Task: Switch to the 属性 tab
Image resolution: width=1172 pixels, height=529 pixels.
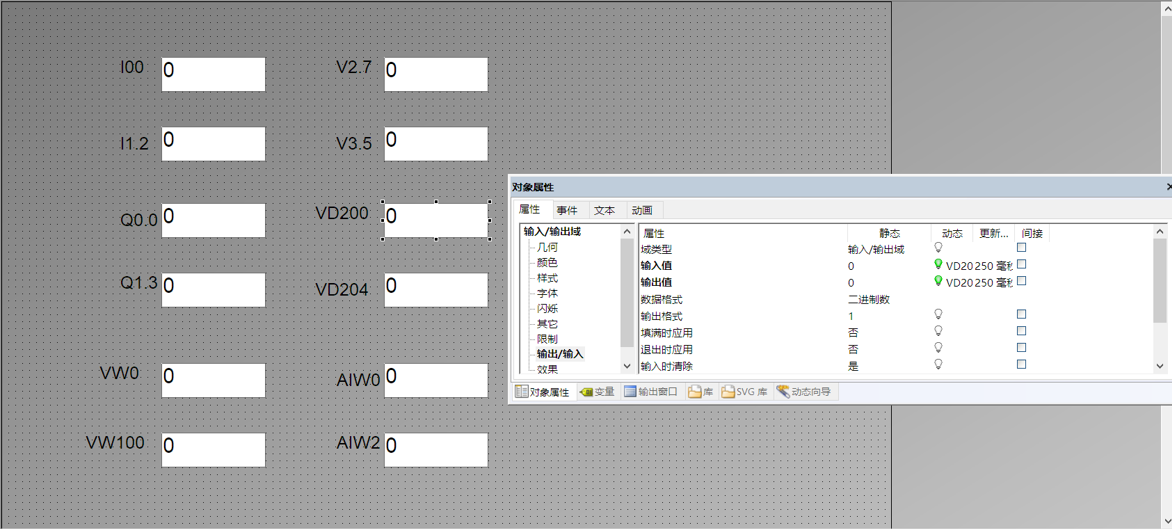Action: (x=529, y=210)
